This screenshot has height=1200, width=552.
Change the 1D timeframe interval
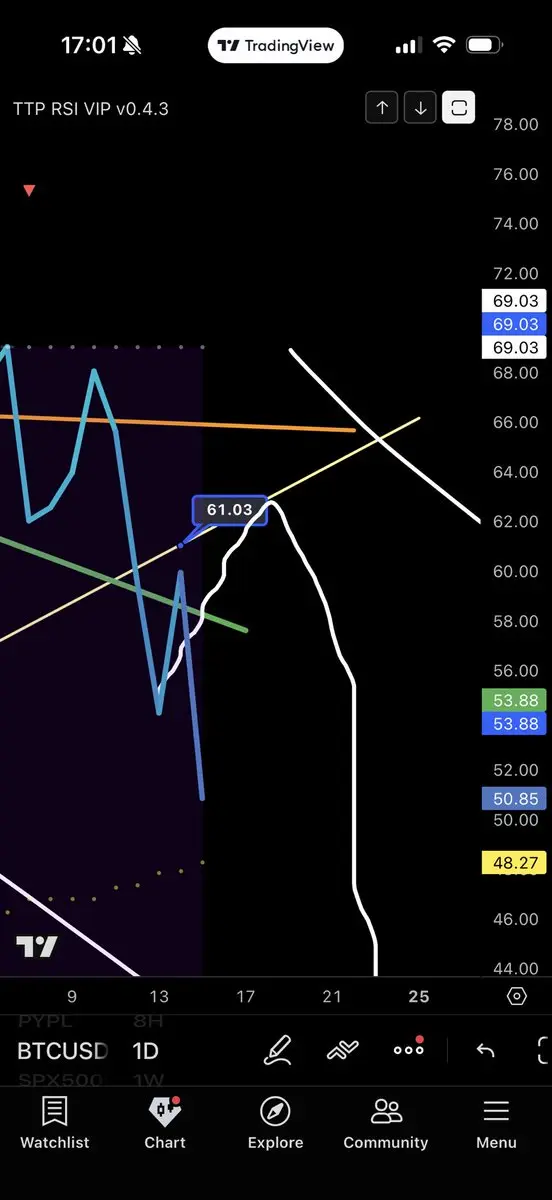pyautogui.click(x=146, y=1051)
